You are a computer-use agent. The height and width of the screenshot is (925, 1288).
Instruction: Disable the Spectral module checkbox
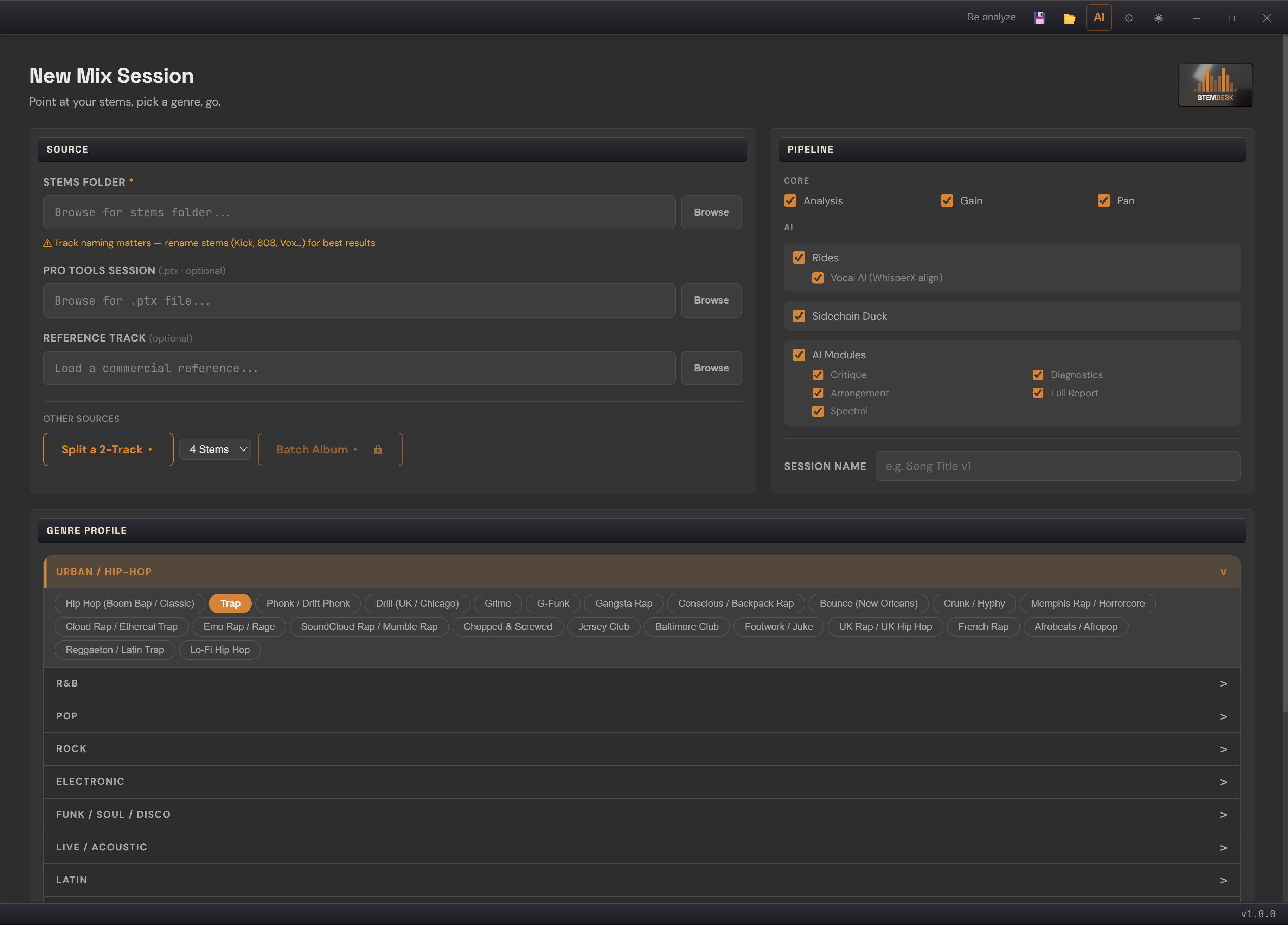818,412
